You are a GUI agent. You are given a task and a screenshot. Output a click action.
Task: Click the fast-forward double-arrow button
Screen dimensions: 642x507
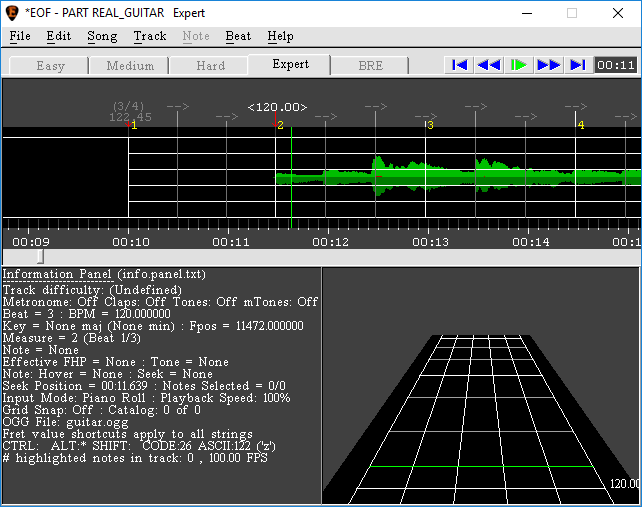[x=548, y=65]
